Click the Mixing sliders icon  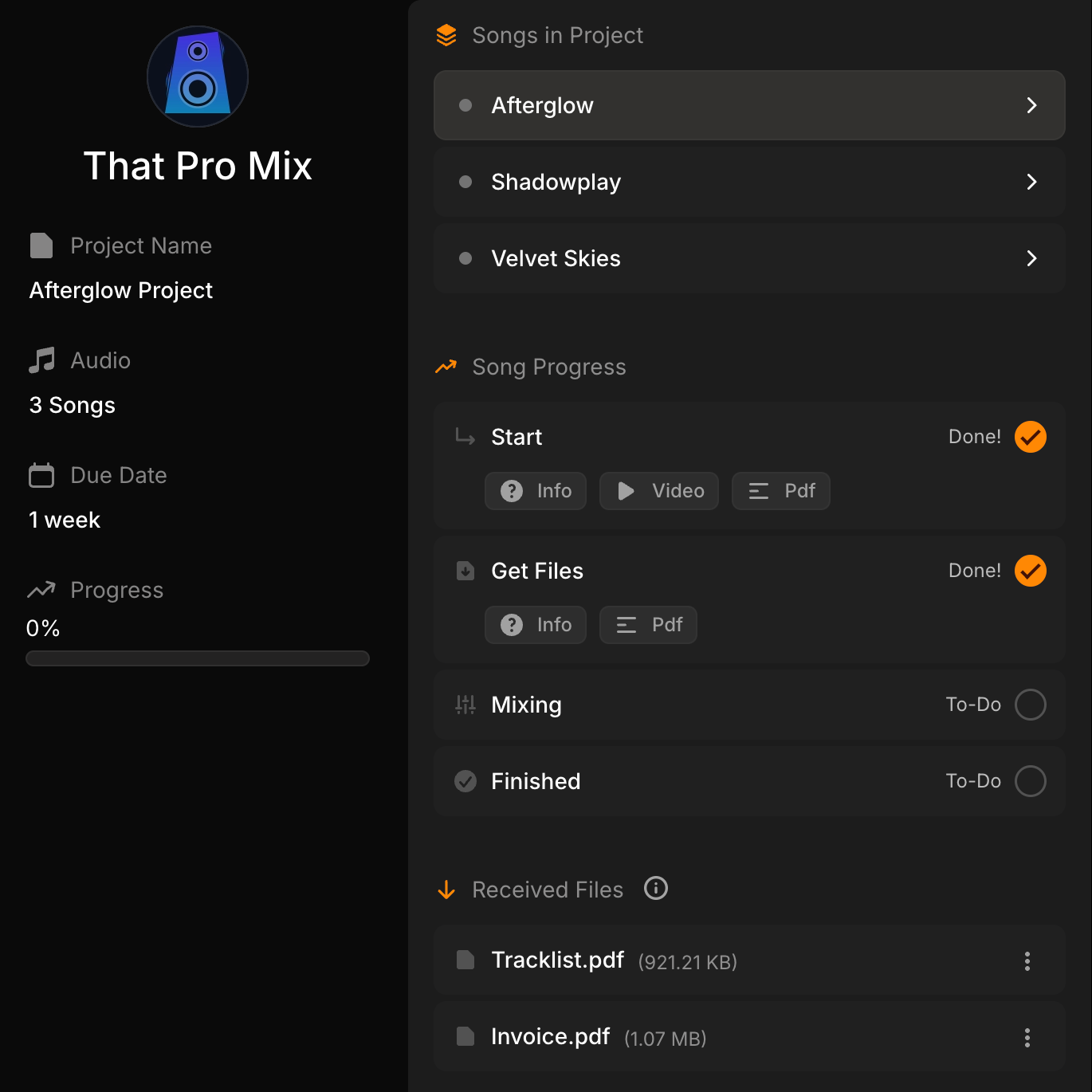click(465, 705)
